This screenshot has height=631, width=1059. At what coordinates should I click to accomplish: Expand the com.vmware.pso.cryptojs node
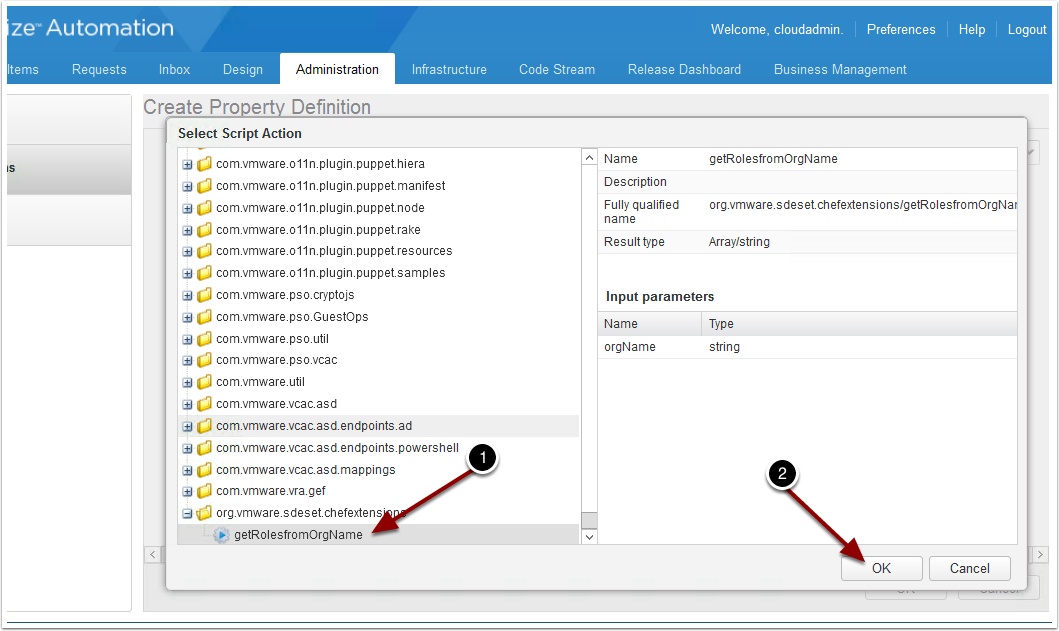click(187, 296)
